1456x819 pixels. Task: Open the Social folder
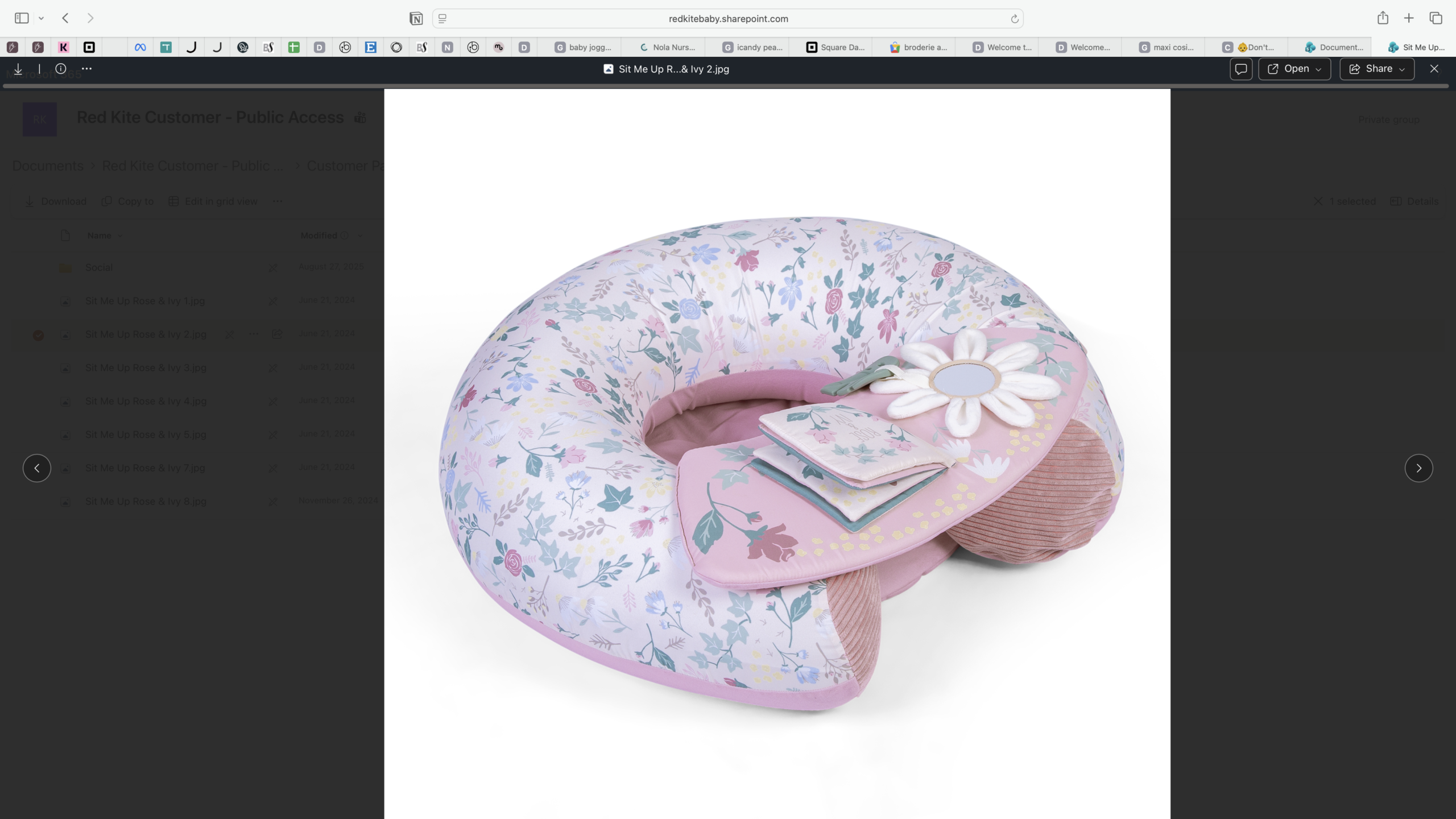pyautogui.click(x=99, y=267)
